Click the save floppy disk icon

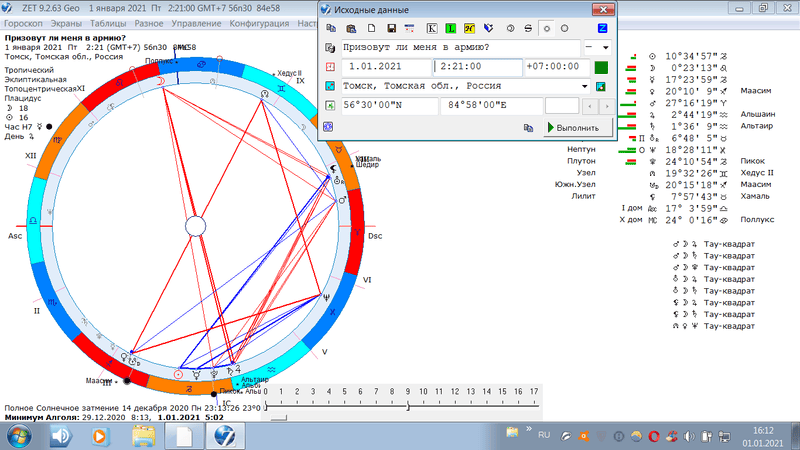pos(392,27)
